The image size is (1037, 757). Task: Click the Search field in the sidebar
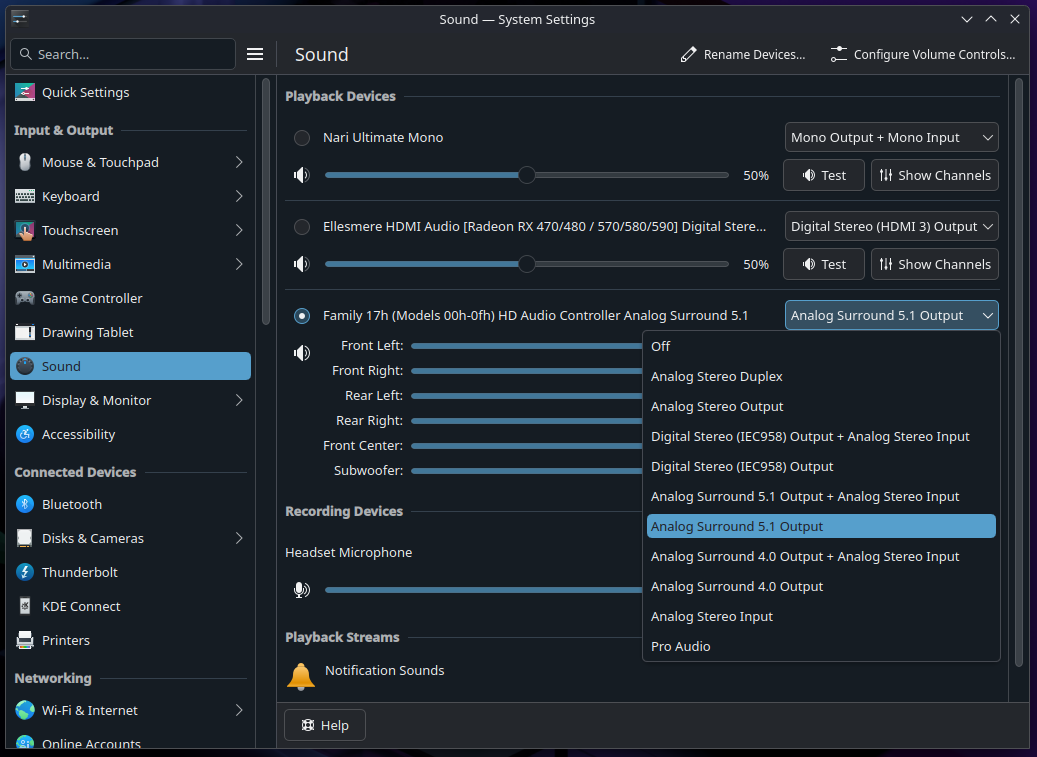tap(130, 54)
